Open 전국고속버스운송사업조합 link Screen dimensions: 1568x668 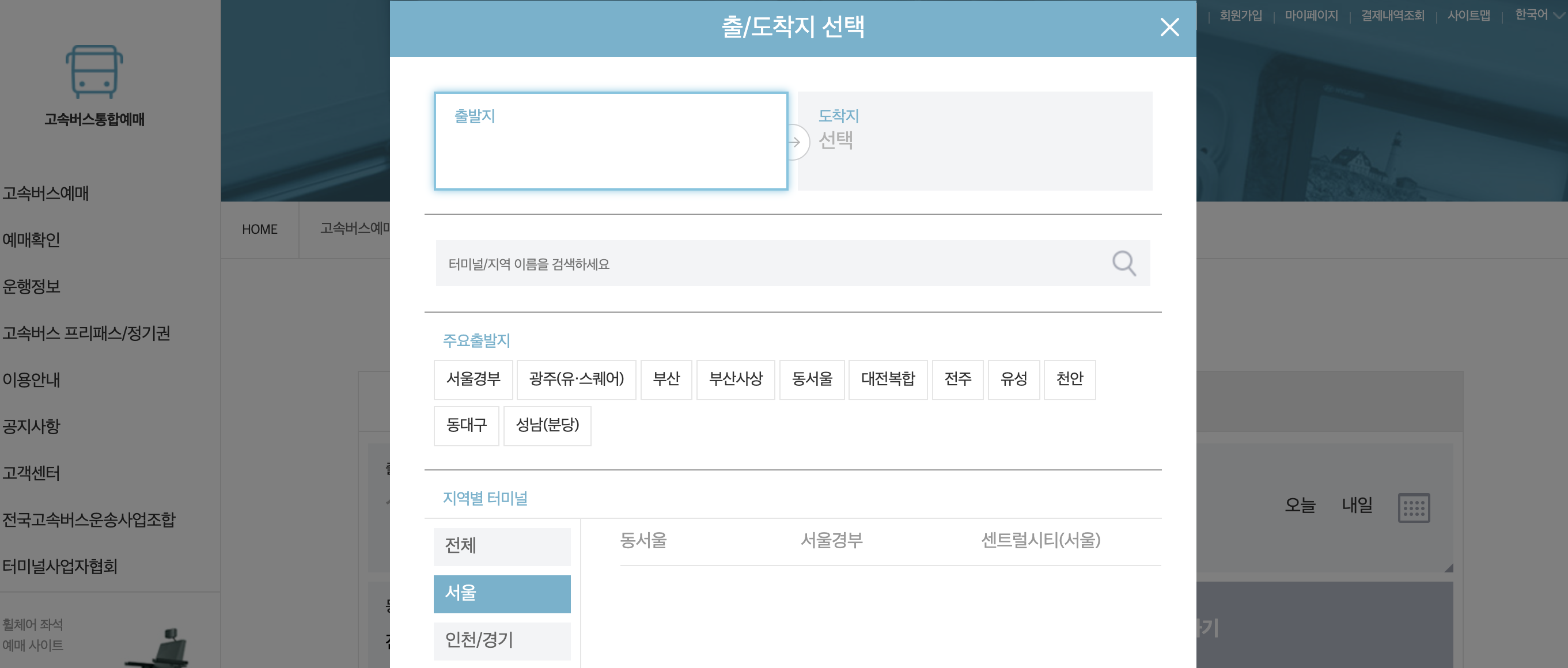[89, 519]
